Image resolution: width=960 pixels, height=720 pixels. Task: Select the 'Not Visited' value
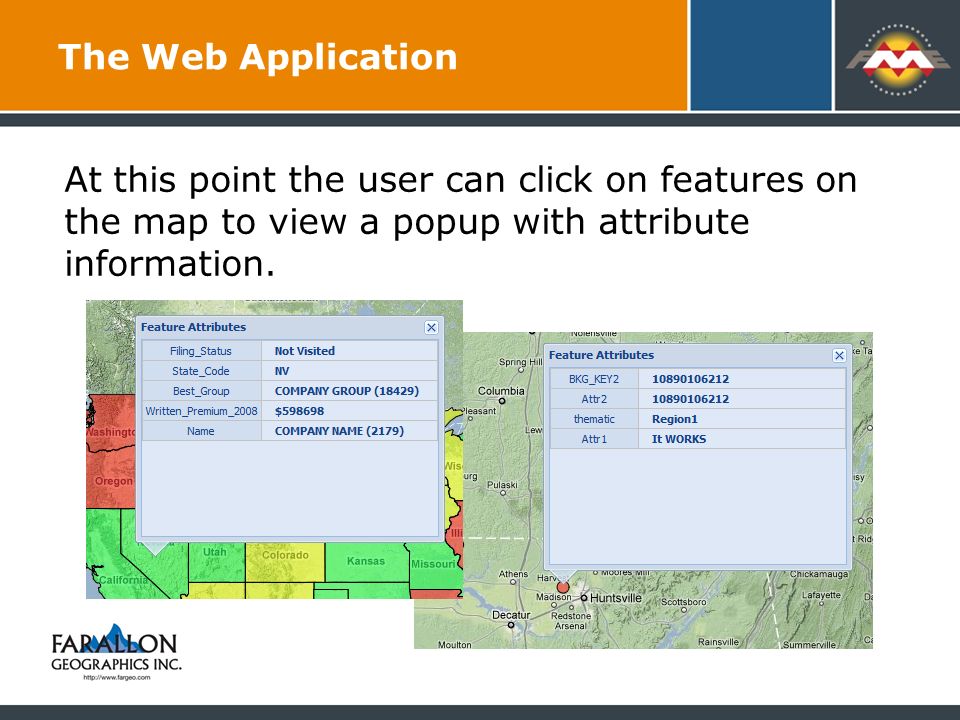(x=304, y=351)
